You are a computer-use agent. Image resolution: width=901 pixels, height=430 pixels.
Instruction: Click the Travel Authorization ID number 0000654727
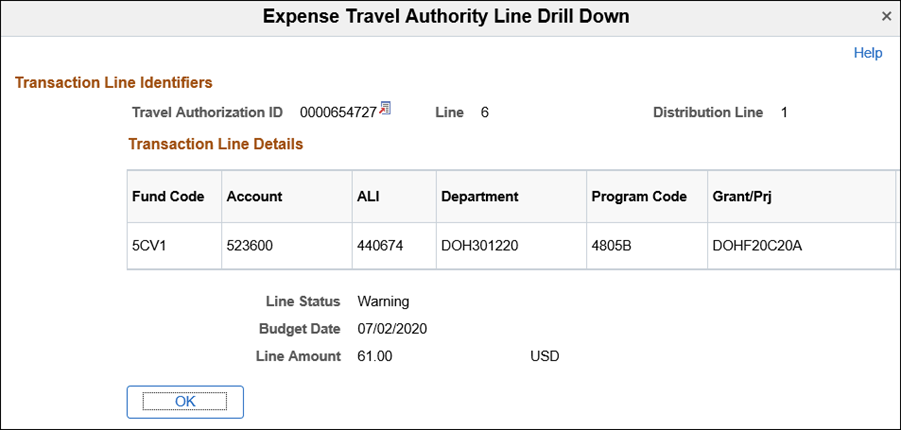[338, 113]
